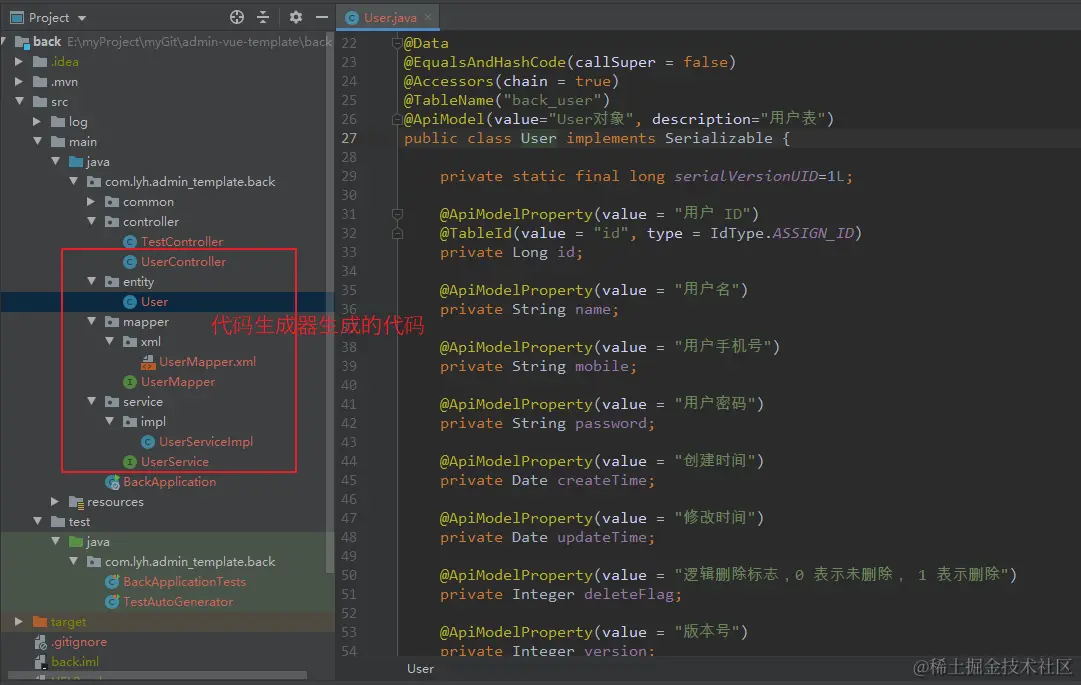Click the collapse all icon in Project toolbar
The width and height of the screenshot is (1081, 685).
coord(263,17)
